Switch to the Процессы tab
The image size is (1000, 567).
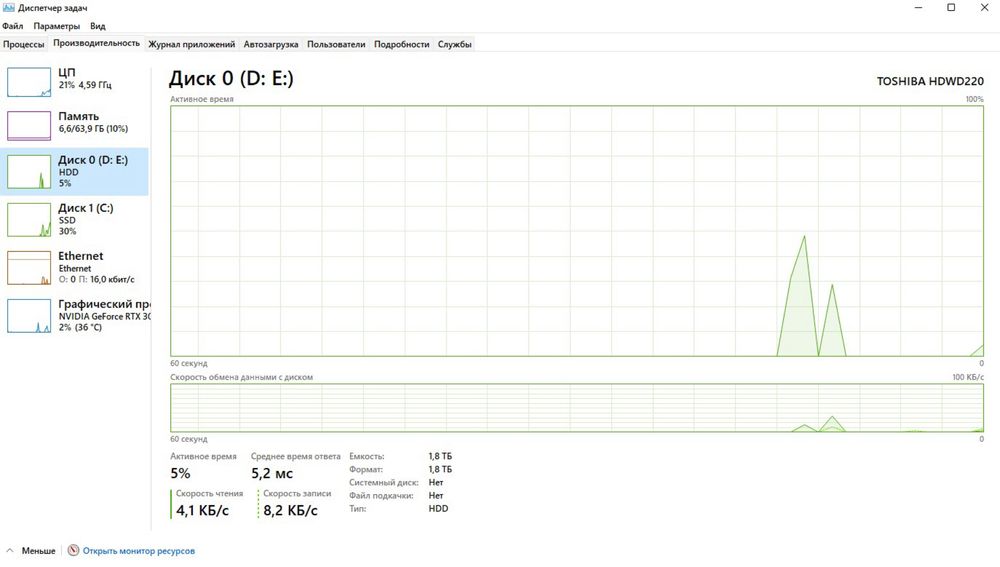(24, 44)
